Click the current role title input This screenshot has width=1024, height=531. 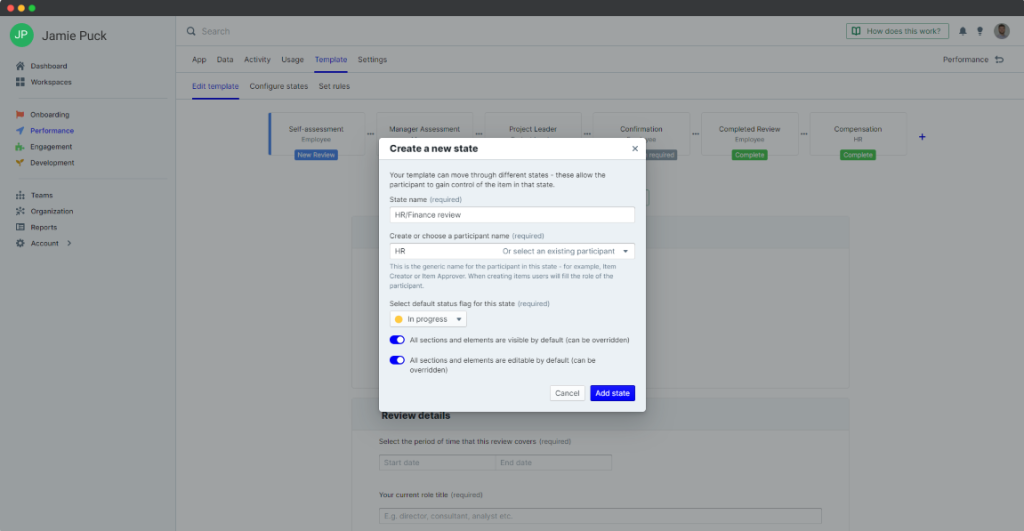[x=600, y=516]
